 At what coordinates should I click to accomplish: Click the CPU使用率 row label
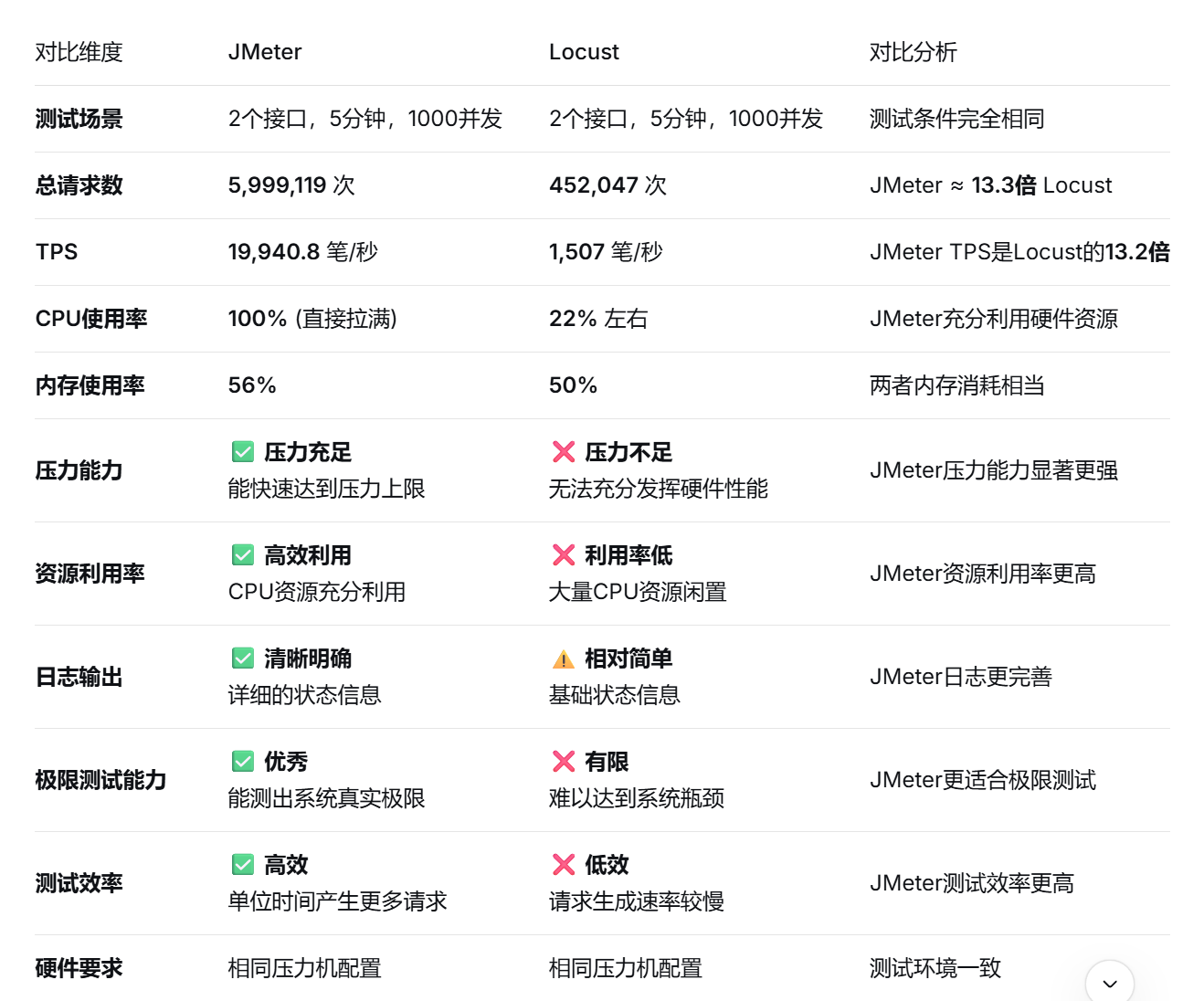point(91,319)
